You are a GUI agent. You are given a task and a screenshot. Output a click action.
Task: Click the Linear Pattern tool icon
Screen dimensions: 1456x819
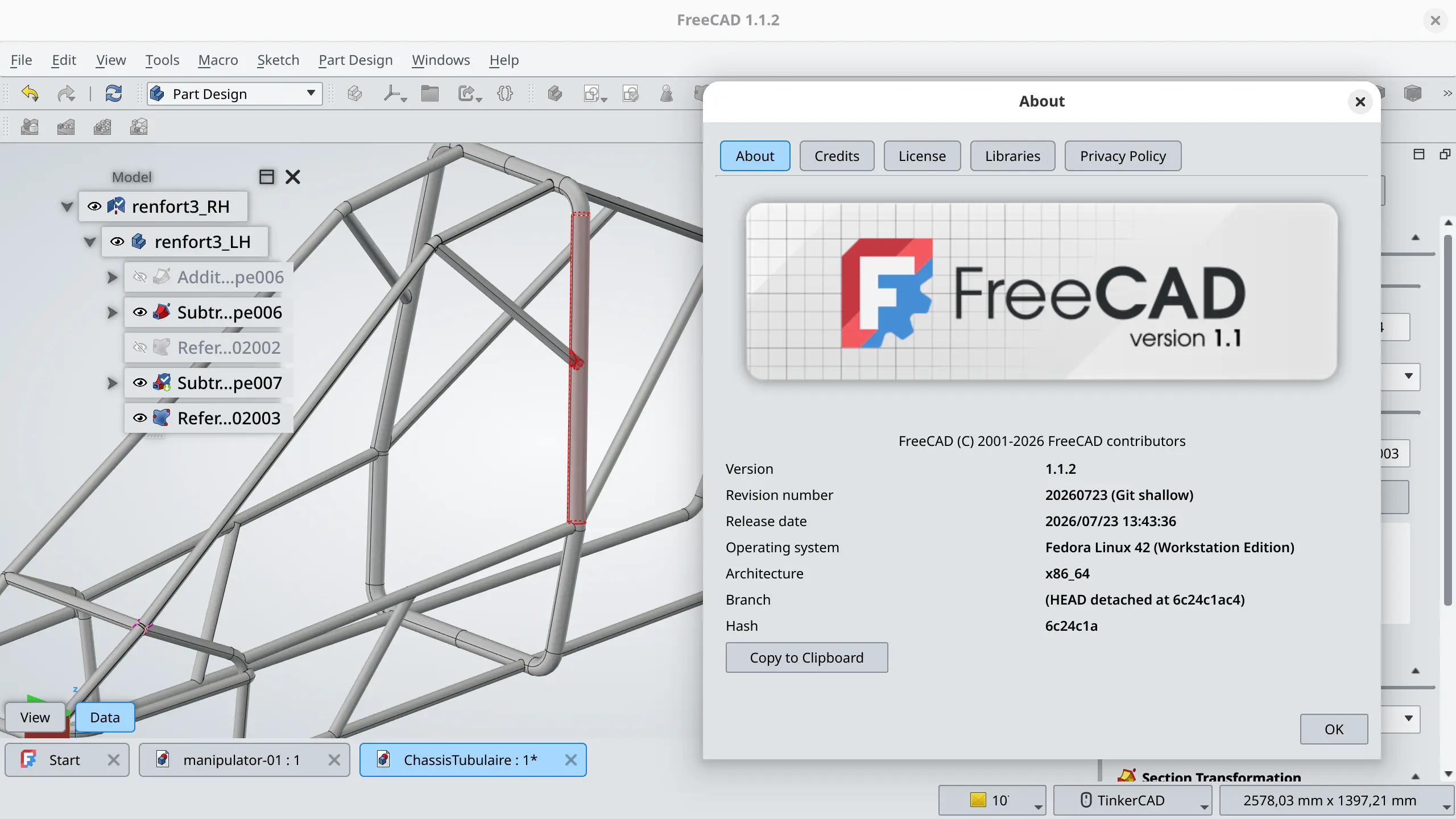click(x=66, y=126)
